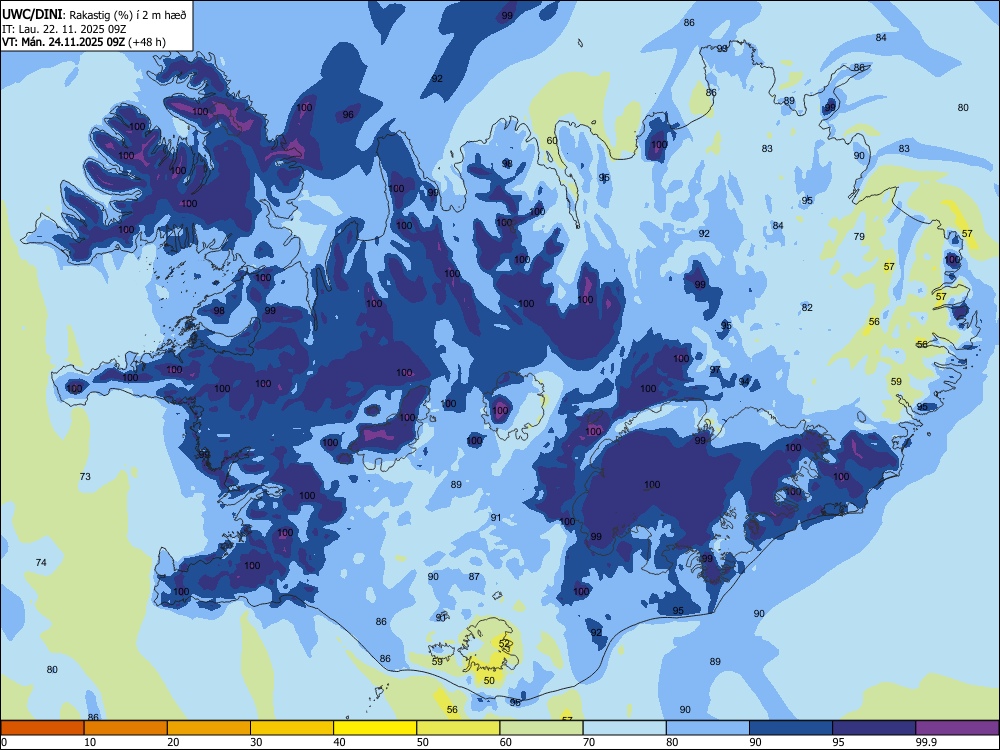Click the '94' humidity value on the map
This screenshot has height=750, width=1000.
tap(745, 381)
